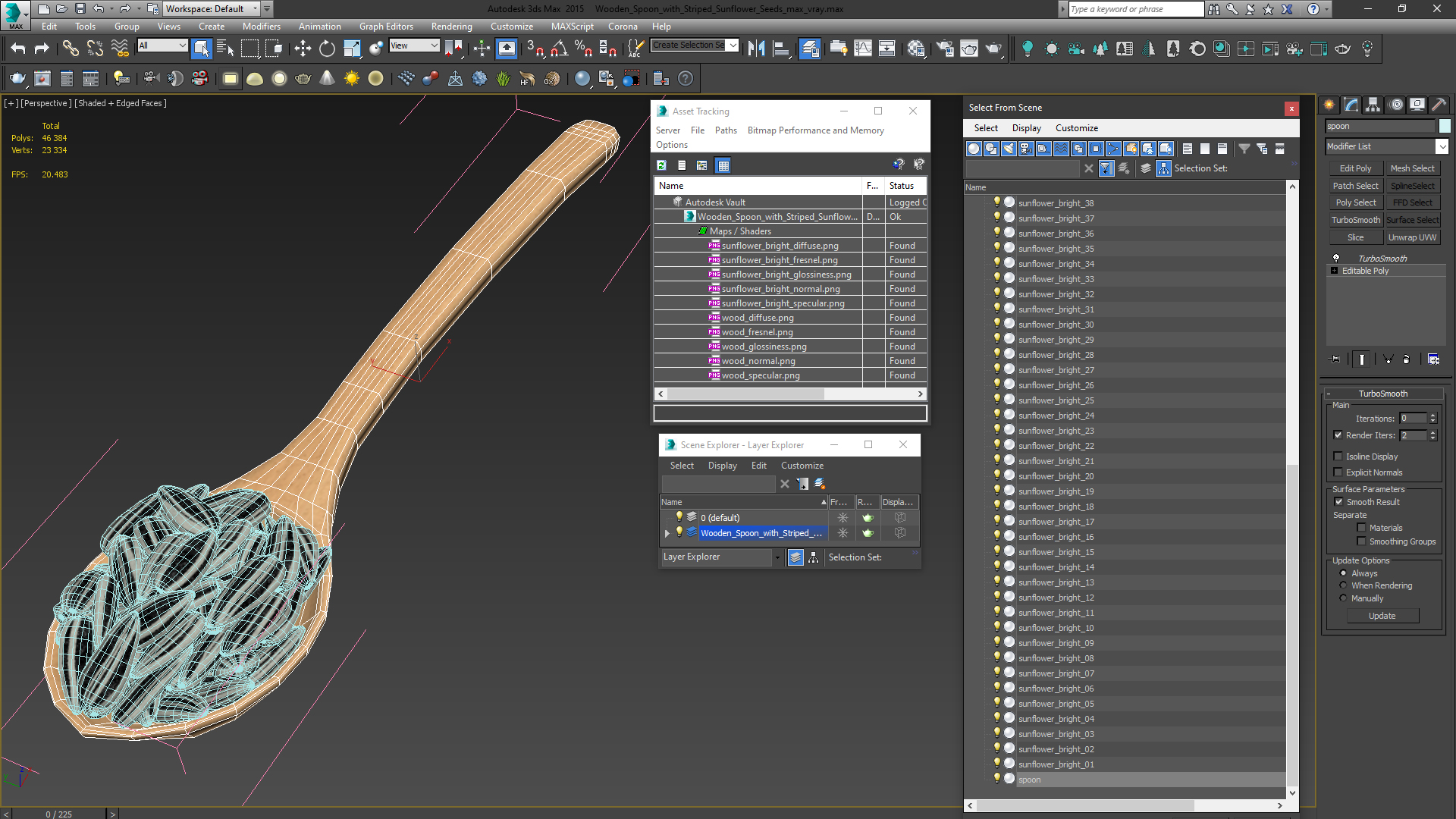This screenshot has height=819, width=1456.
Task: Open the Modifier List dropdown
Action: tap(1442, 146)
